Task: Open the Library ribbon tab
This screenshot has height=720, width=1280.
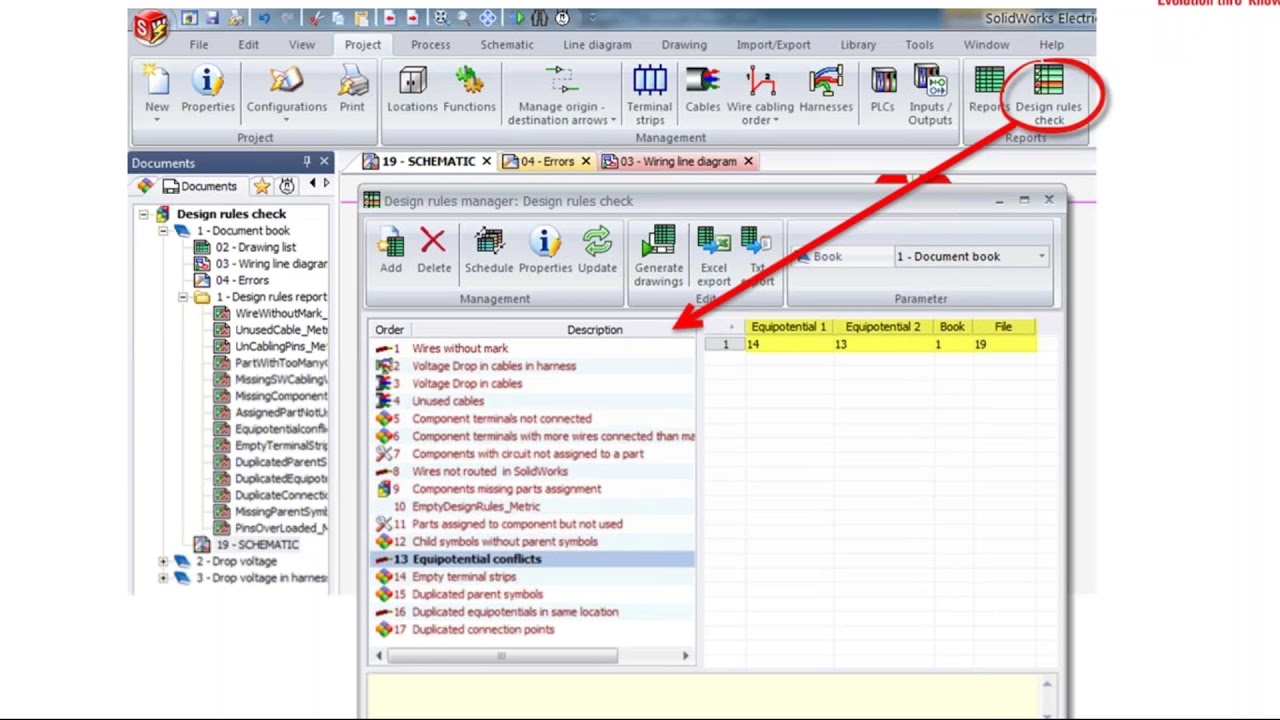Action: pyautogui.click(x=858, y=45)
